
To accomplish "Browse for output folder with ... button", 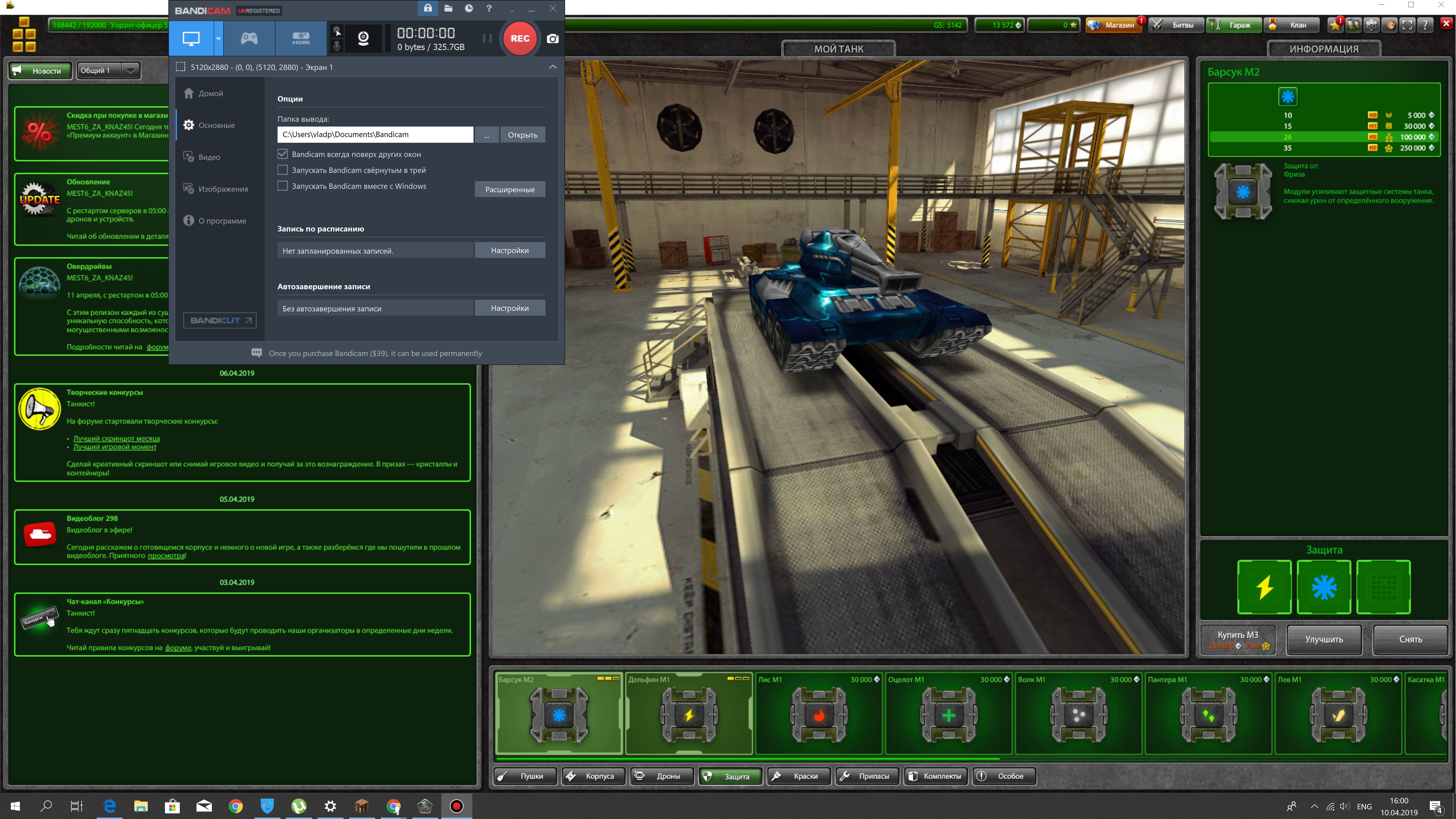I will (x=487, y=135).
